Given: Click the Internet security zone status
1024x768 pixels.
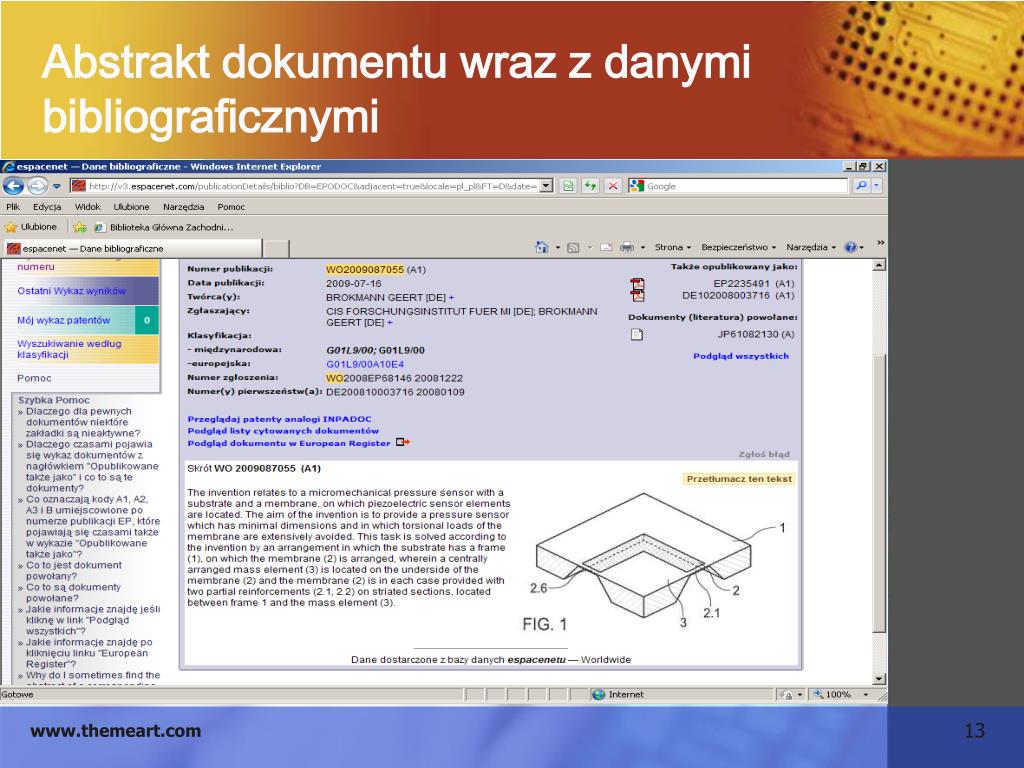Looking at the screenshot, I should 618,694.
